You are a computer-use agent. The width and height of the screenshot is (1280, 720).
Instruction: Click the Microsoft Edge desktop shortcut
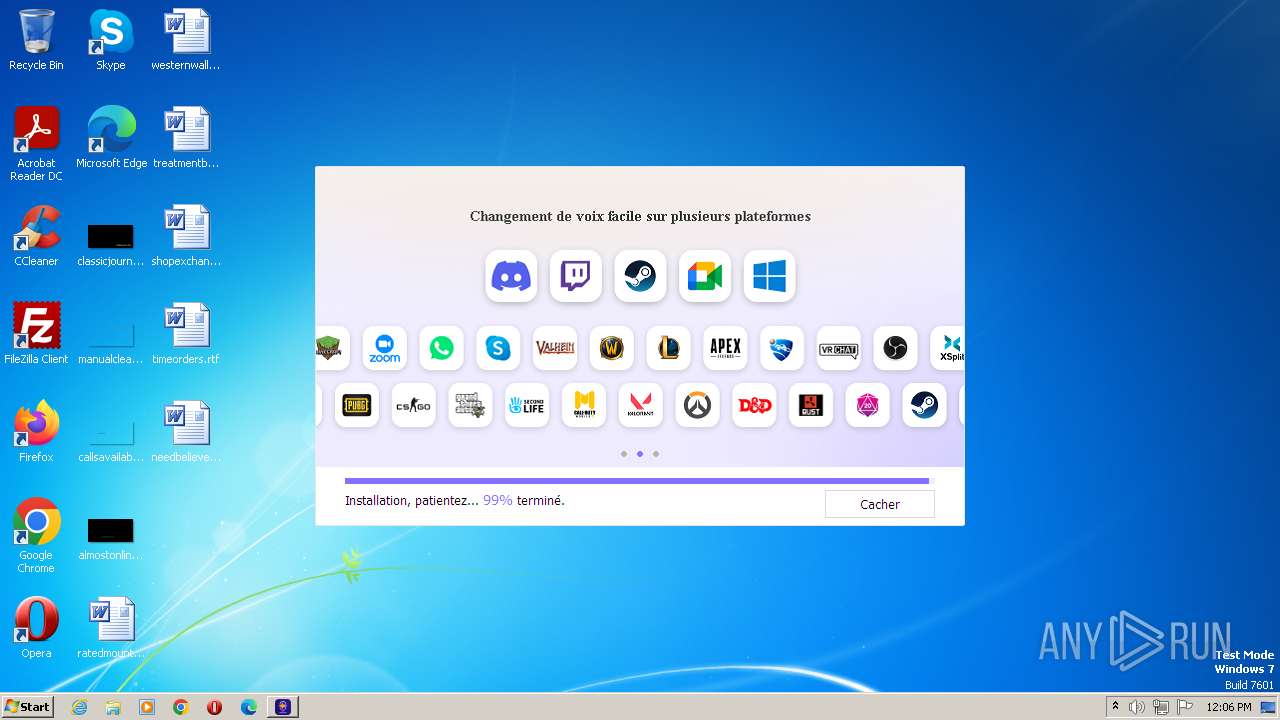click(111, 138)
